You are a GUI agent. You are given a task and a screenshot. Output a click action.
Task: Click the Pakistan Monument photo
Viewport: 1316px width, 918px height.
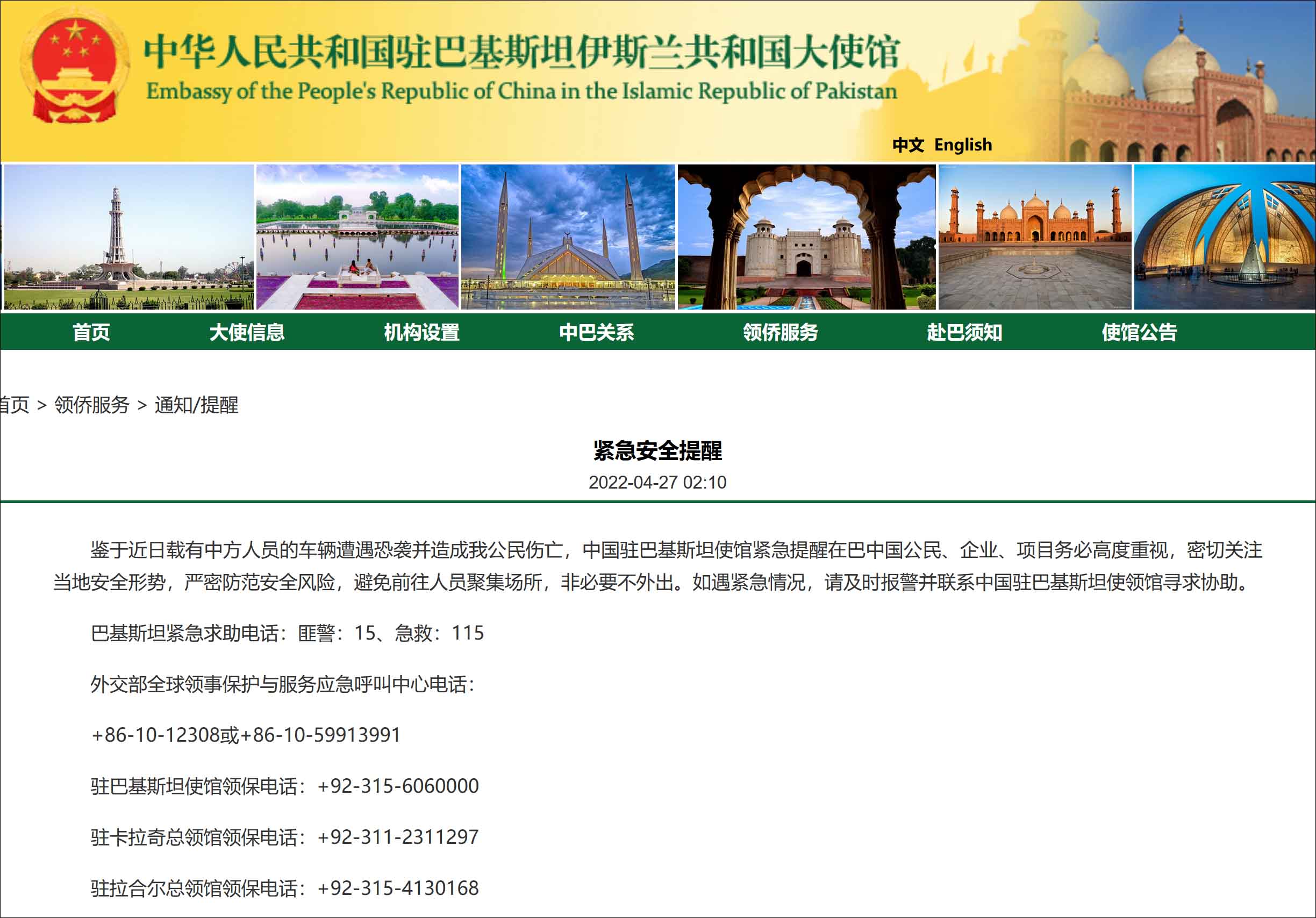(1224, 237)
